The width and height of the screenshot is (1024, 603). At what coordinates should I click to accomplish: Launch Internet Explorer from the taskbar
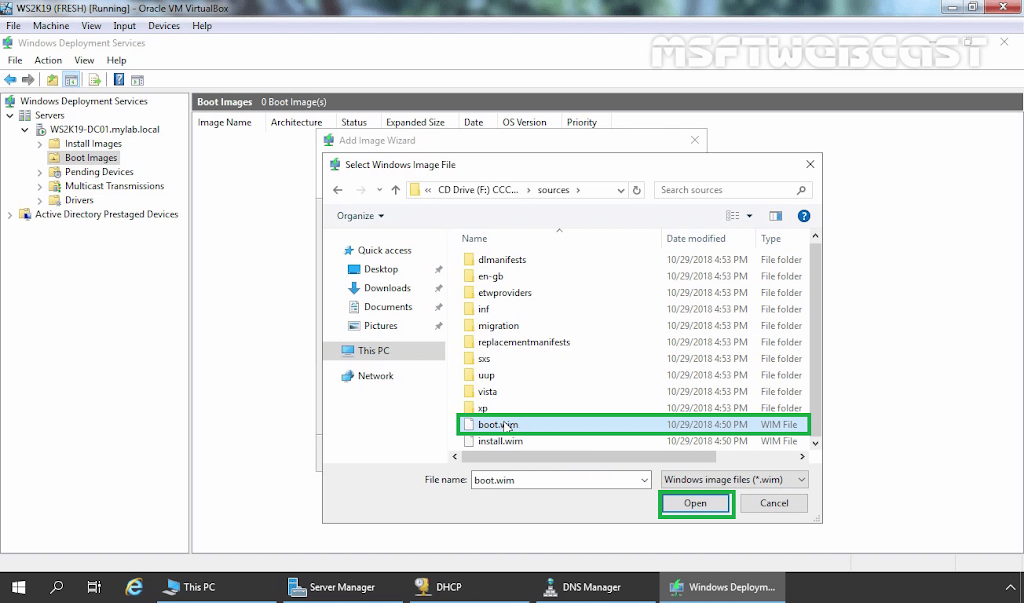pos(134,587)
